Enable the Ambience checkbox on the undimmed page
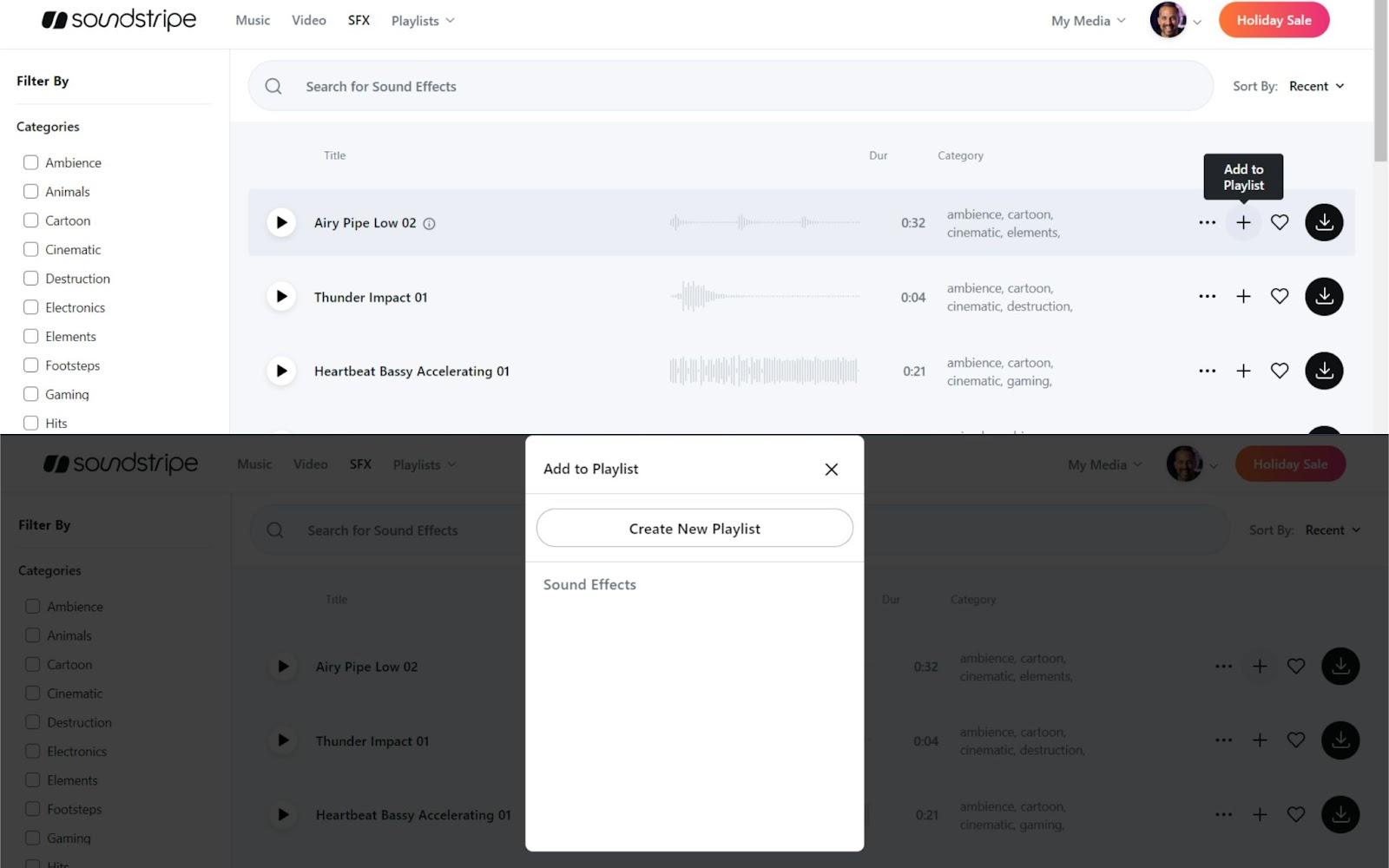Viewport: 1389px width, 868px height. 31,162
